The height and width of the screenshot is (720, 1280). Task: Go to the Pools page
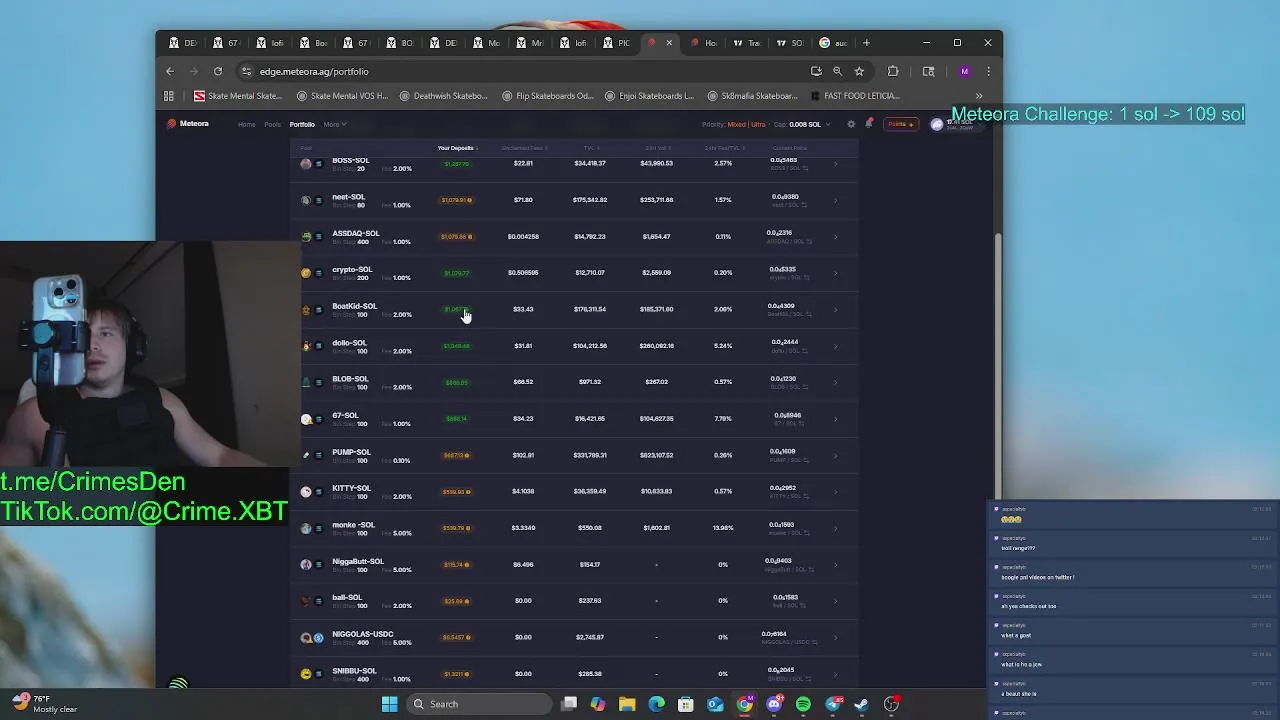[x=272, y=124]
